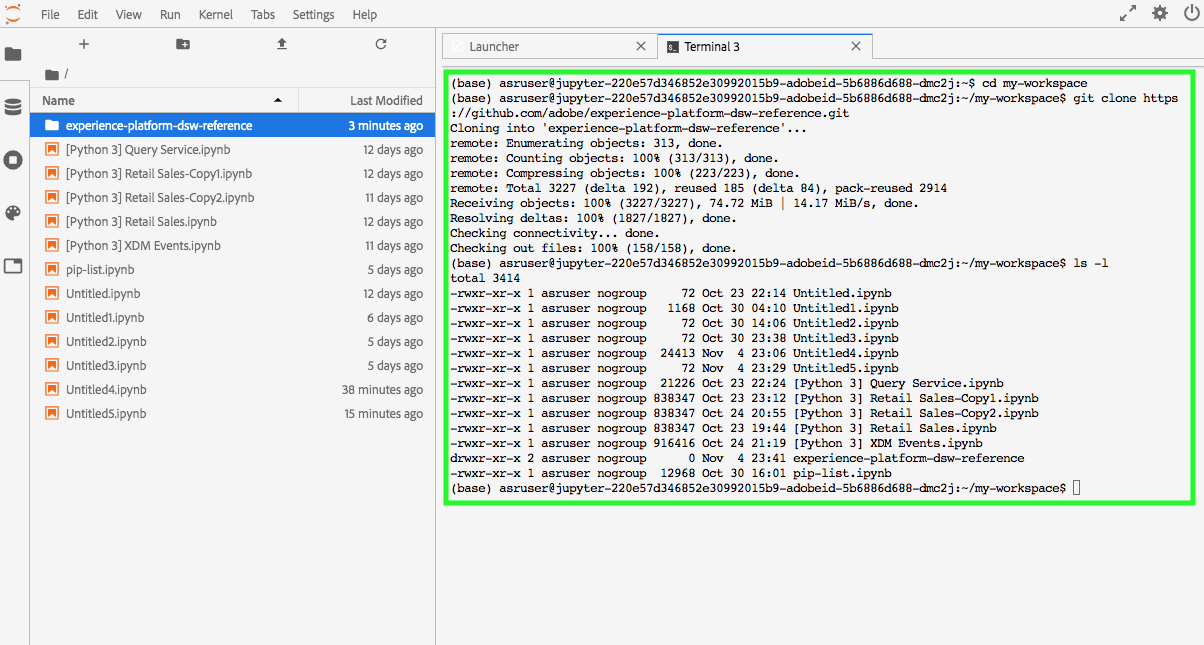This screenshot has width=1204, height=645.
Task: Select Untitled1.ipynb in file browser
Action: (x=232, y=318)
